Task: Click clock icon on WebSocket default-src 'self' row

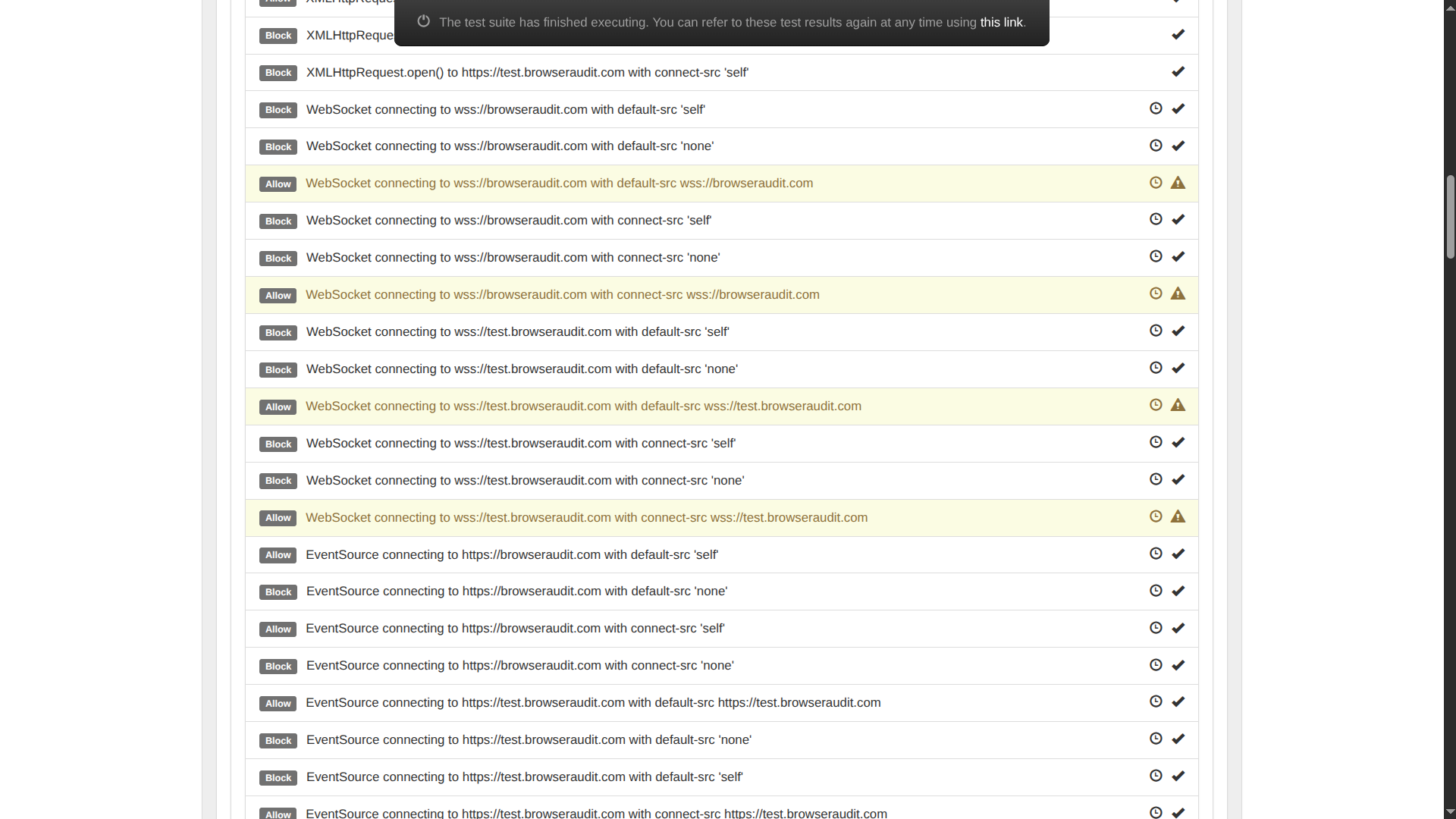Action: 1156,108
